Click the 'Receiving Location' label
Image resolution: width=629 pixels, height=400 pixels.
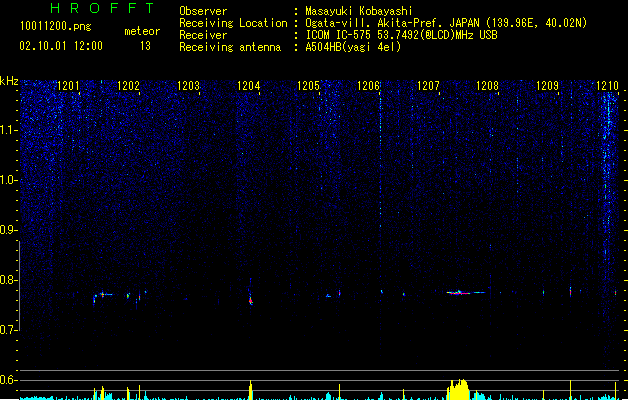tap(233, 23)
